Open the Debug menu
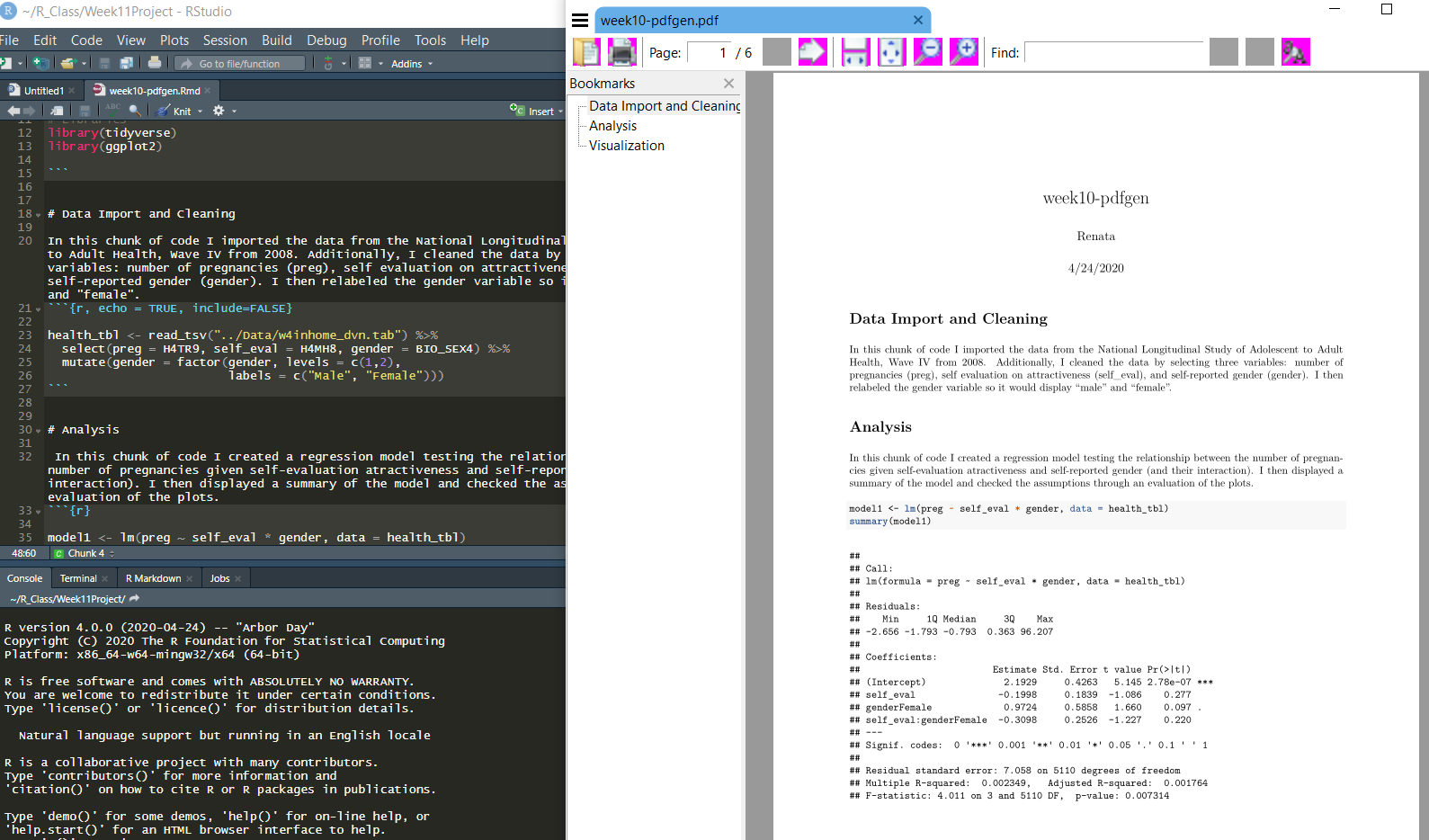Image resolution: width=1429 pixels, height=840 pixels. [326, 40]
